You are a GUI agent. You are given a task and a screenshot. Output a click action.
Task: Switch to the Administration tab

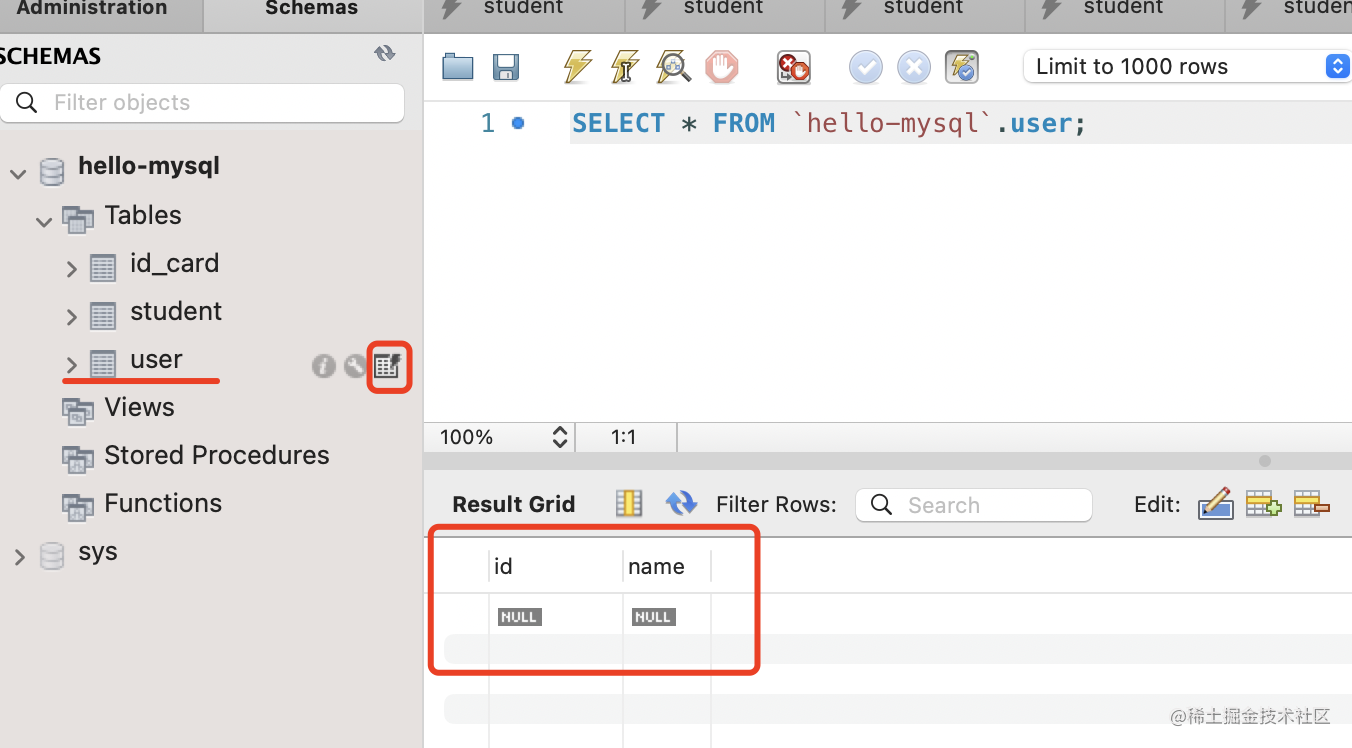pyautogui.click(x=92, y=9)
